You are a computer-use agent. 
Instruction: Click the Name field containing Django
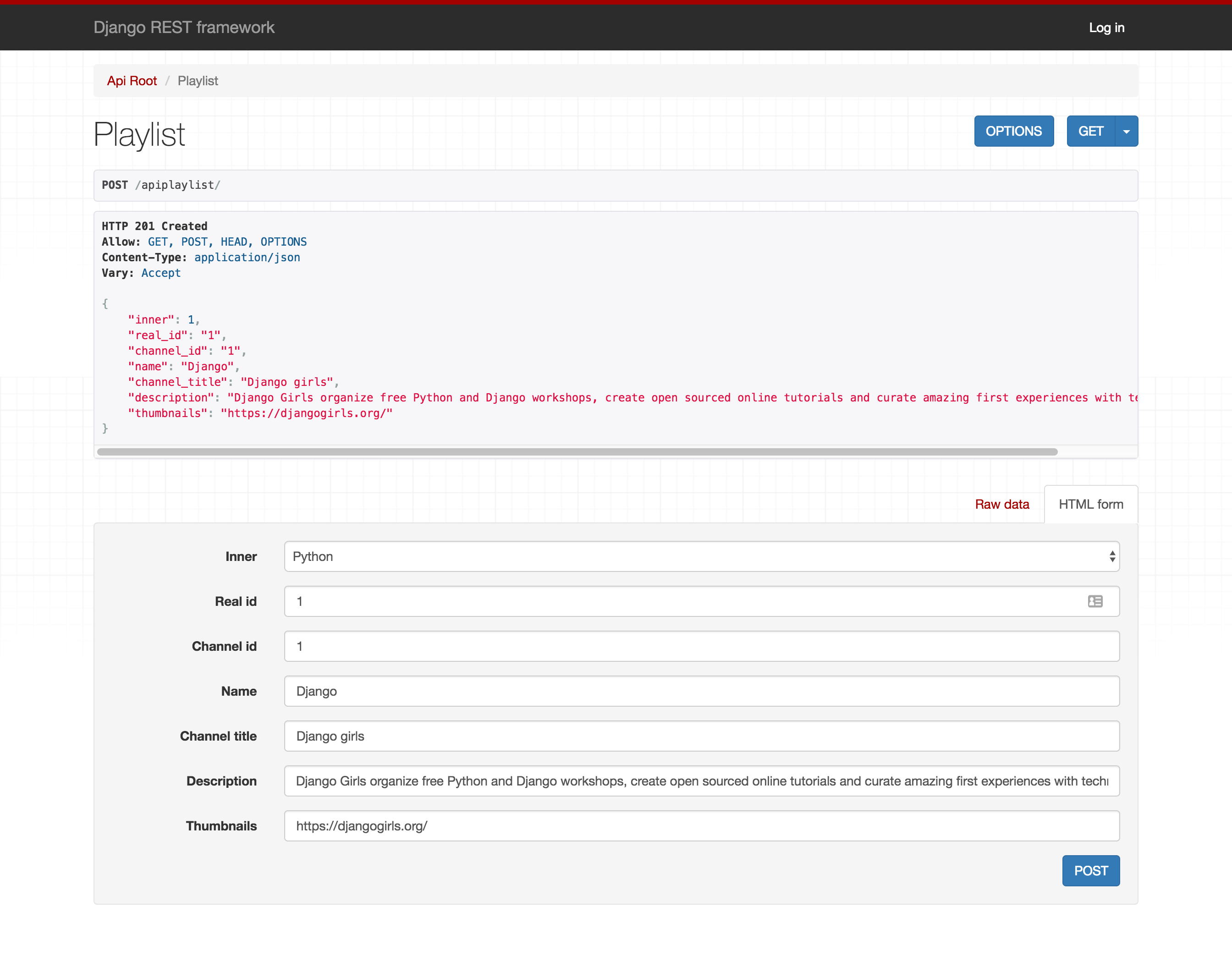(x=701, y=691)
